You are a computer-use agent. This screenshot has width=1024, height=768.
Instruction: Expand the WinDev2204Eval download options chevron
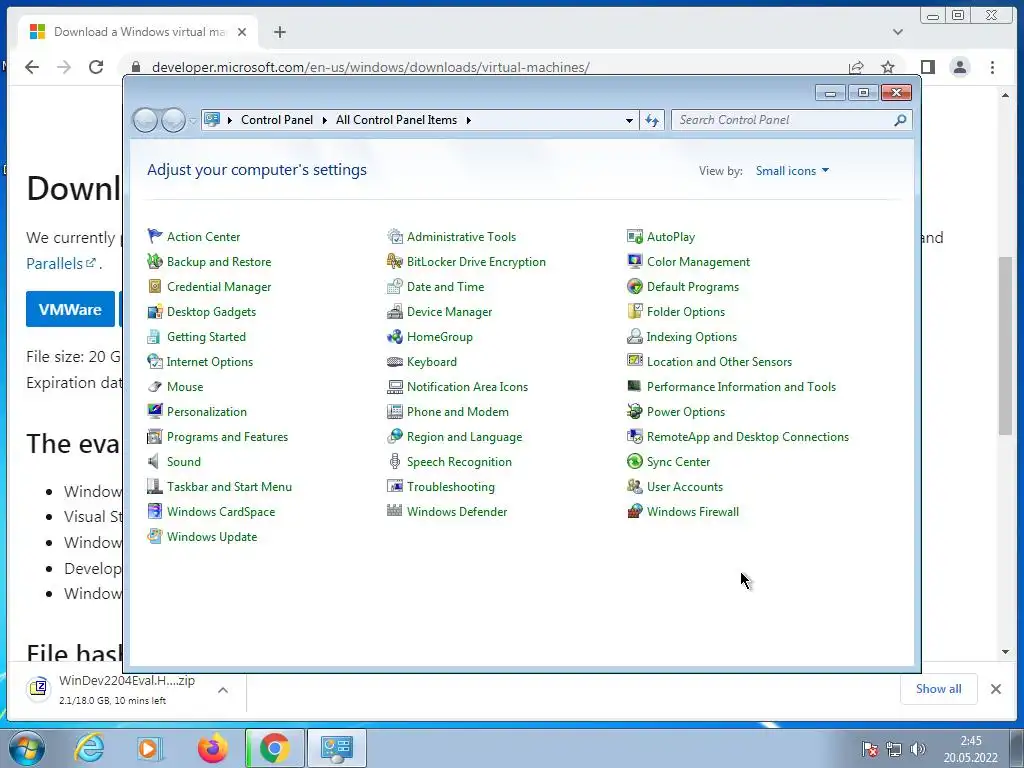coord(223,690)
